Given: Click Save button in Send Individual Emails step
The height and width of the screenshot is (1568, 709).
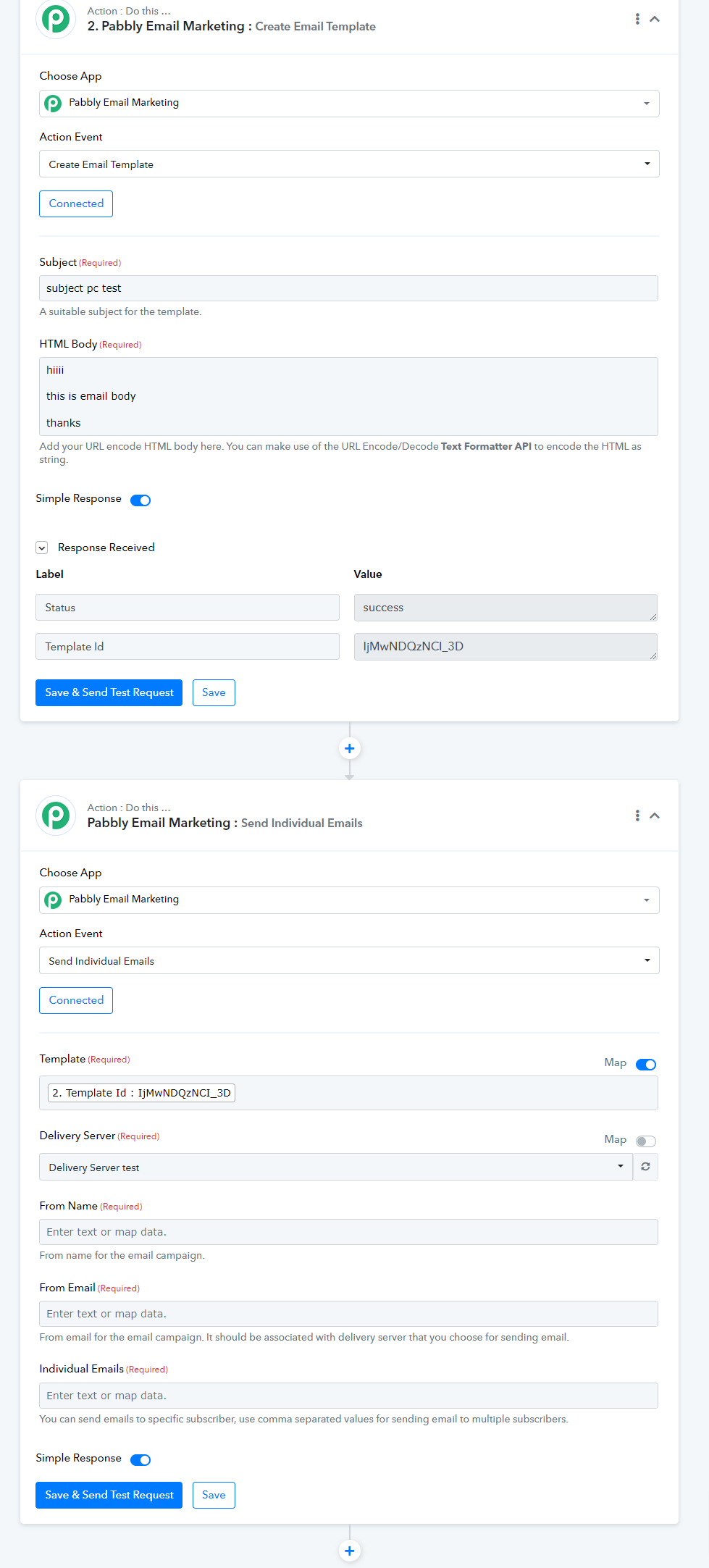Looking at the screenshot, I should (x=214, y=1496).
